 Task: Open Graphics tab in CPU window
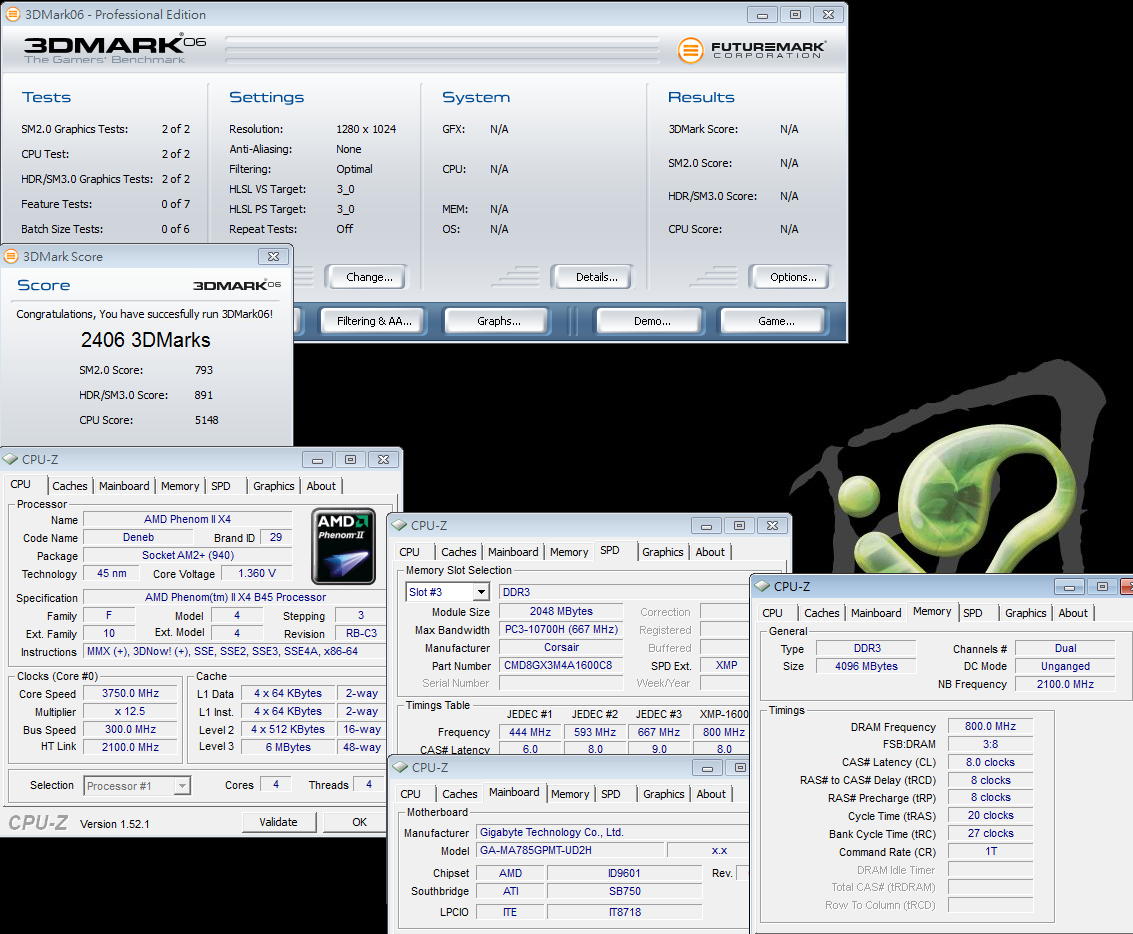274,486
